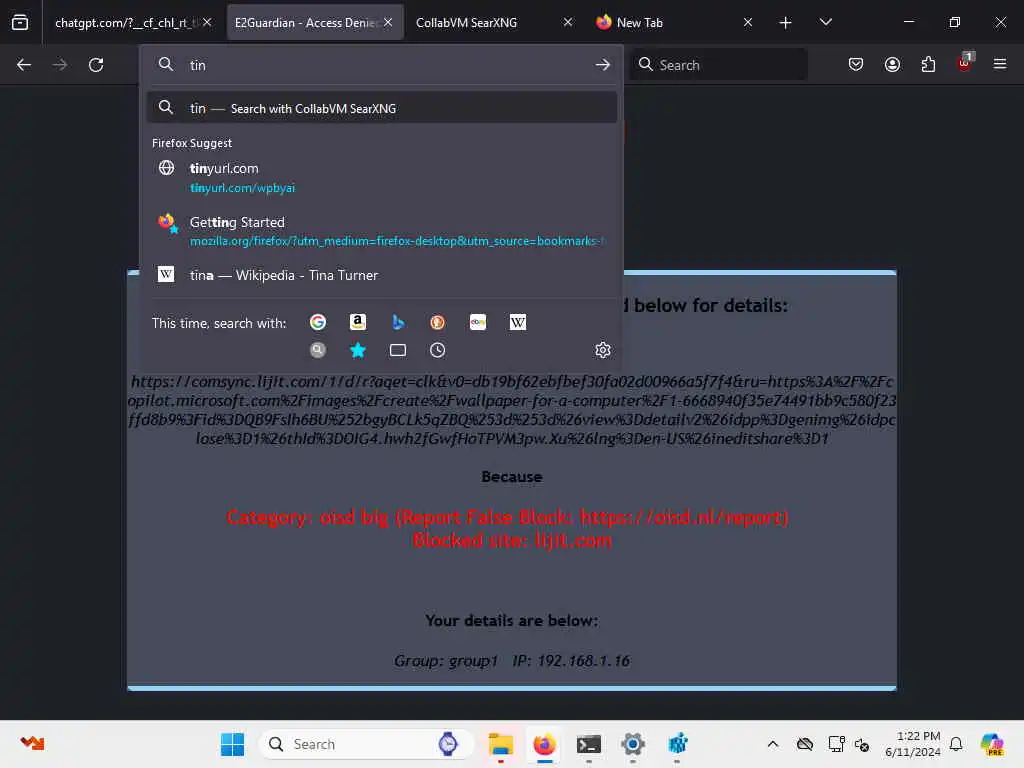Open the uBlock Origin extension icon
1024x768 pixels.
tap(965, 63)
